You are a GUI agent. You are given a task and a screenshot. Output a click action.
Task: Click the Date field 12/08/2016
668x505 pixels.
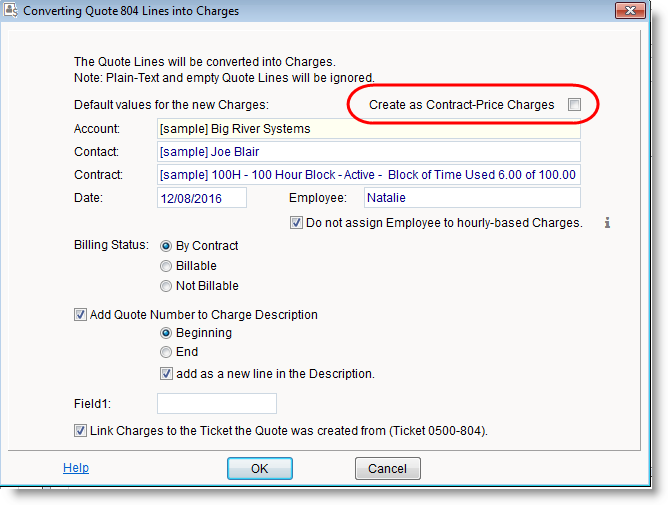[x=201, y=198]
